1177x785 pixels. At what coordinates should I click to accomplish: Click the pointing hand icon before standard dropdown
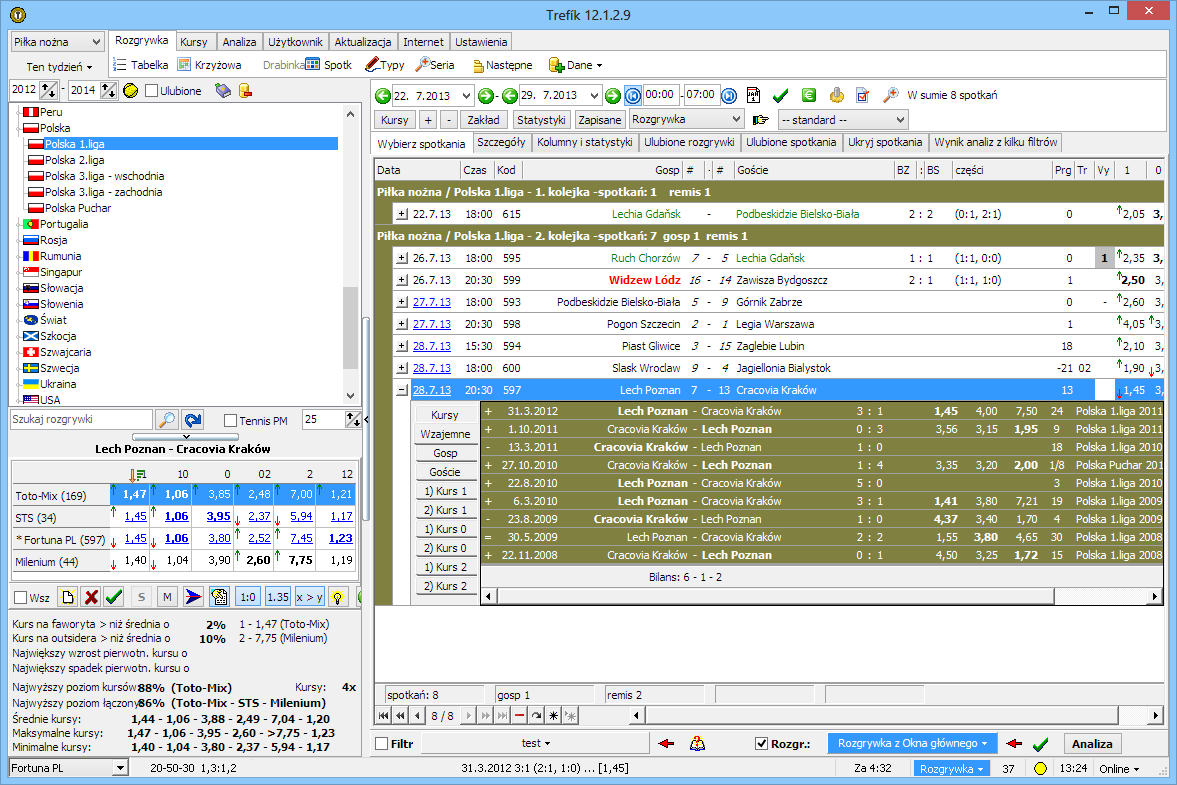click(760, 120)
